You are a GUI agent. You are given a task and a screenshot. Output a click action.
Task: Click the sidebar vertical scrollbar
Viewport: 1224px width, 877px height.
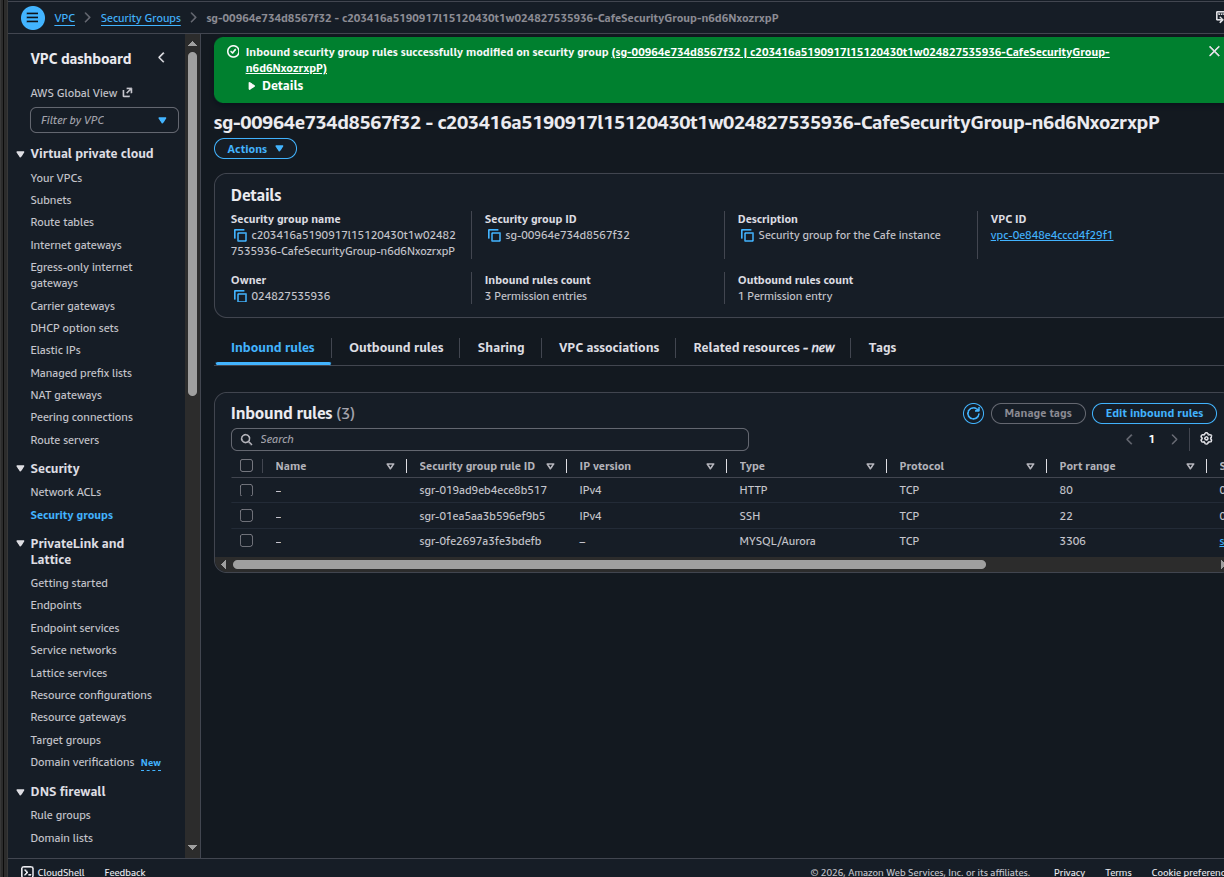pyautogui.click(x=192, y=223)
